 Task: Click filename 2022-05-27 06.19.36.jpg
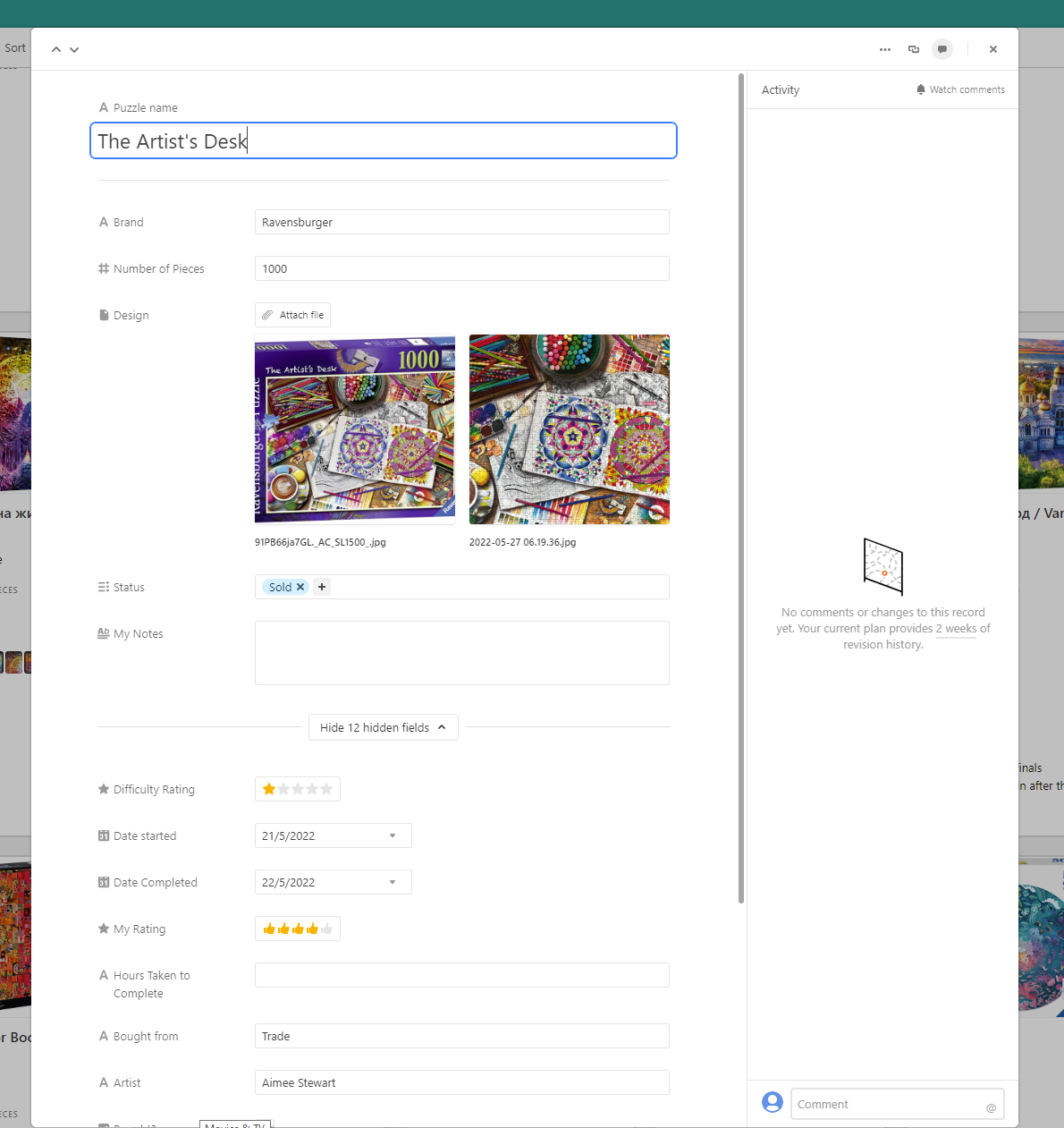click(x=522, y=542)
